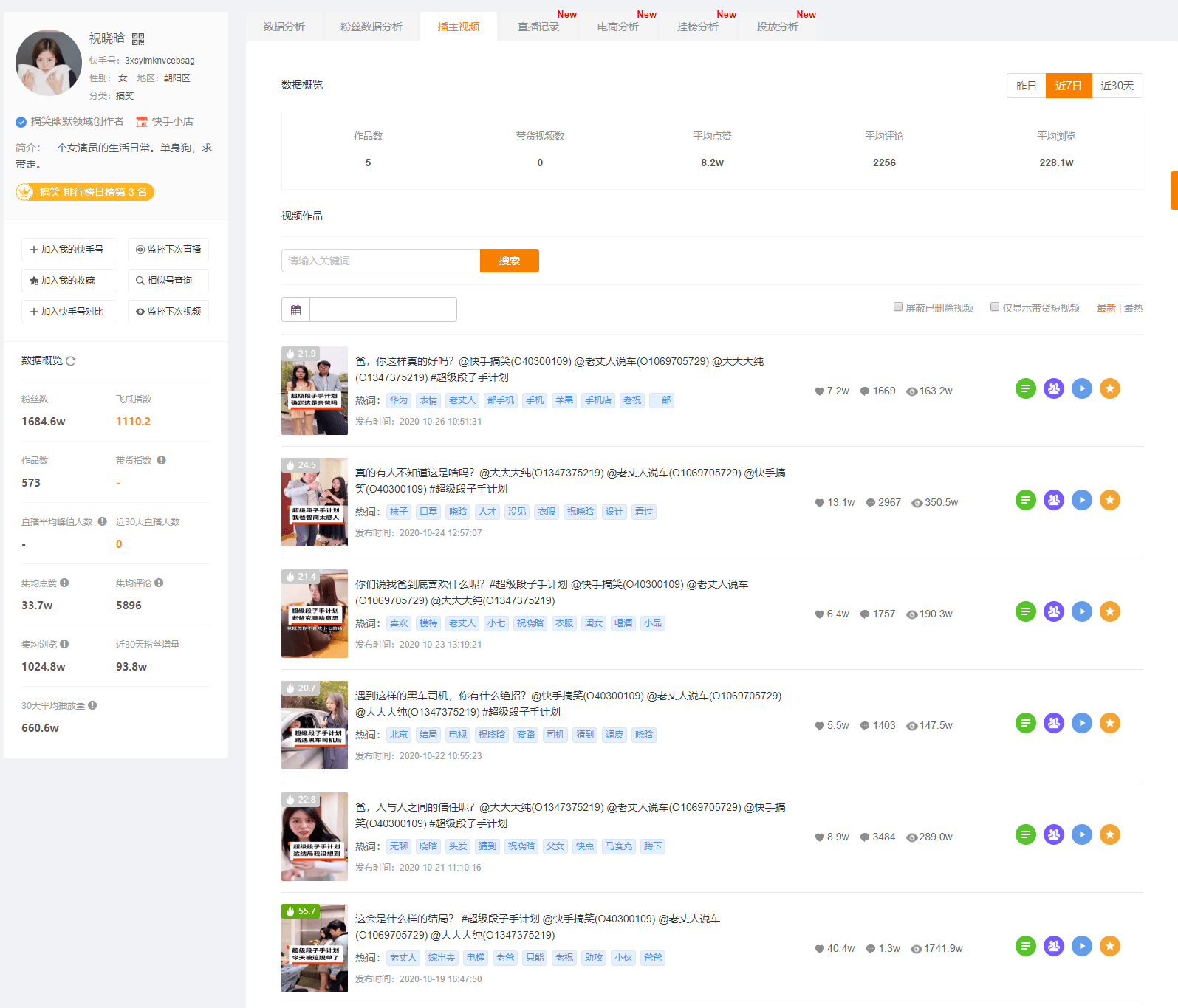Refresh the 数据概览 sidebar stats
Image resolution: width=1178 pixels, height=1008 pixels.
[x=71, y=361]
